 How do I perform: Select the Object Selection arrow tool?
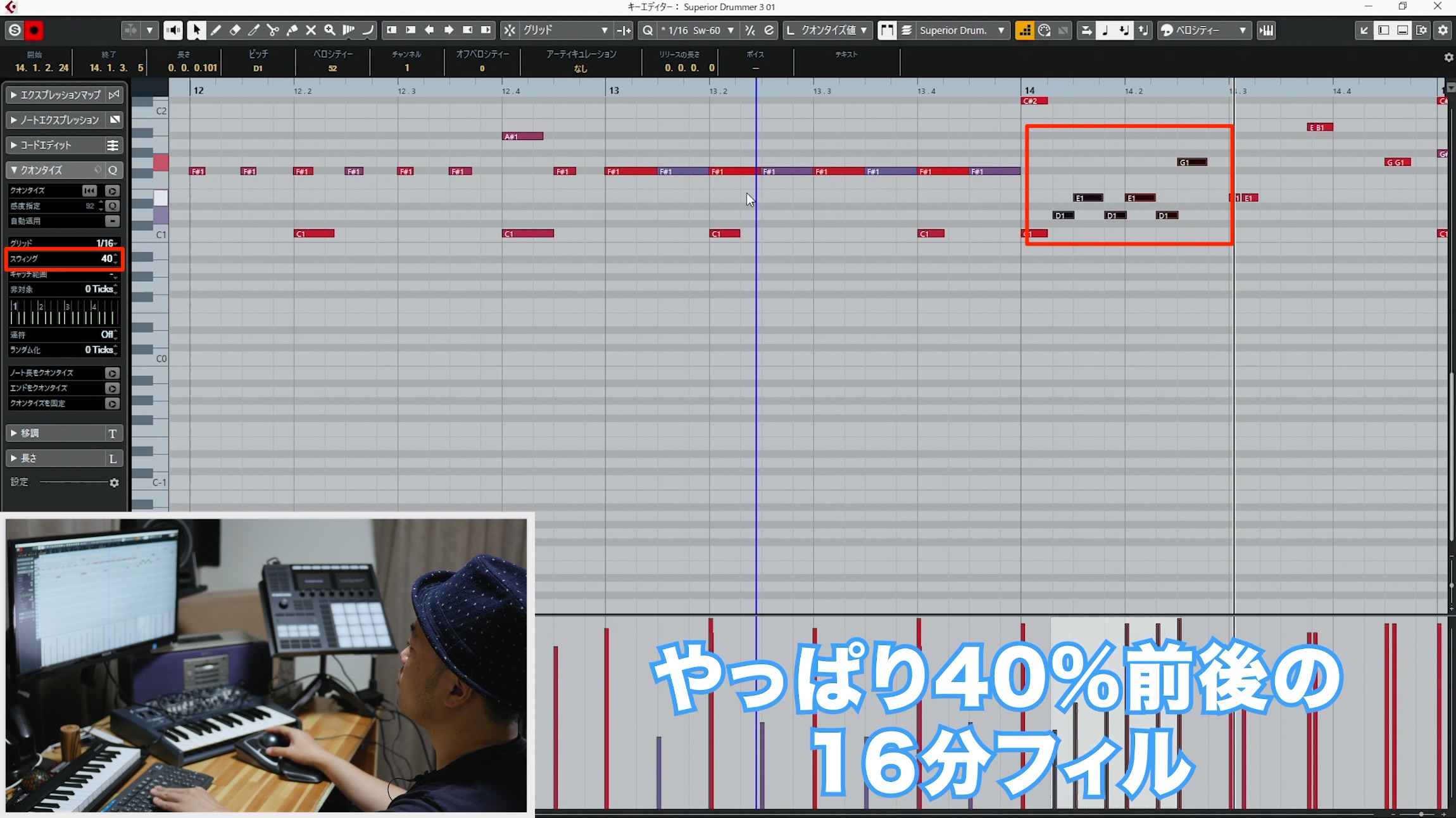[196, 30]
